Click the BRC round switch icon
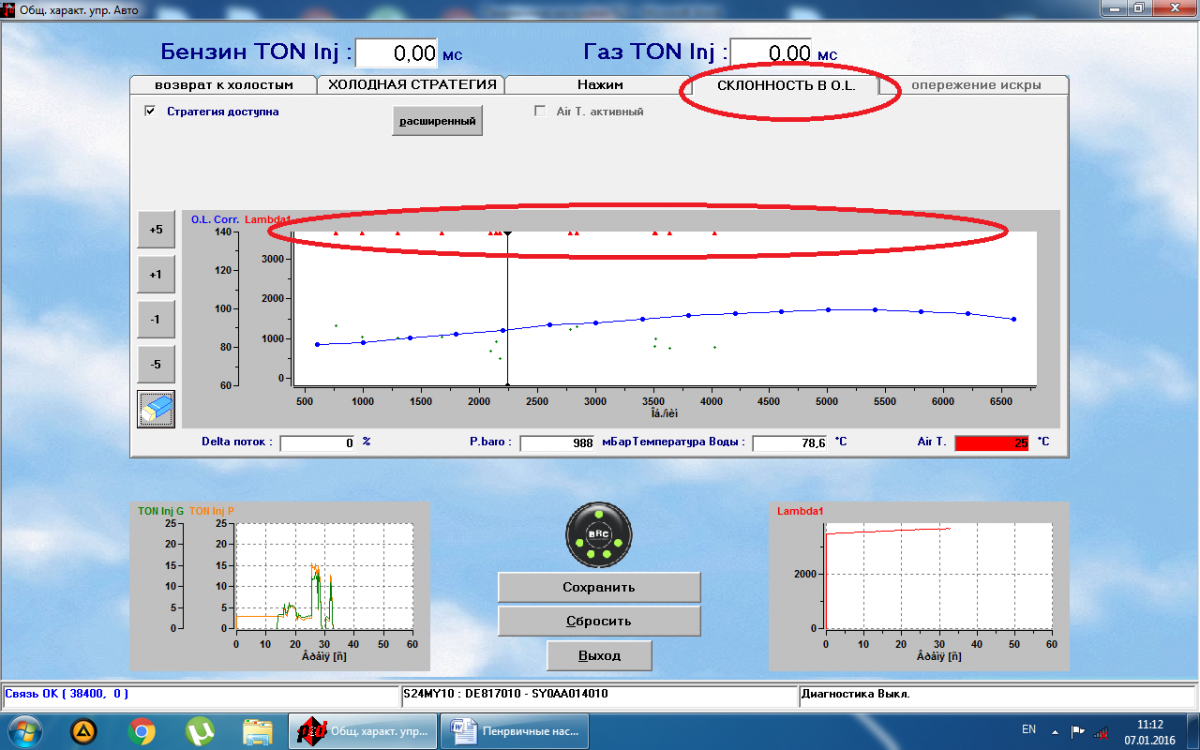This screenshot has width=1200, height=750. click(598, 534)
